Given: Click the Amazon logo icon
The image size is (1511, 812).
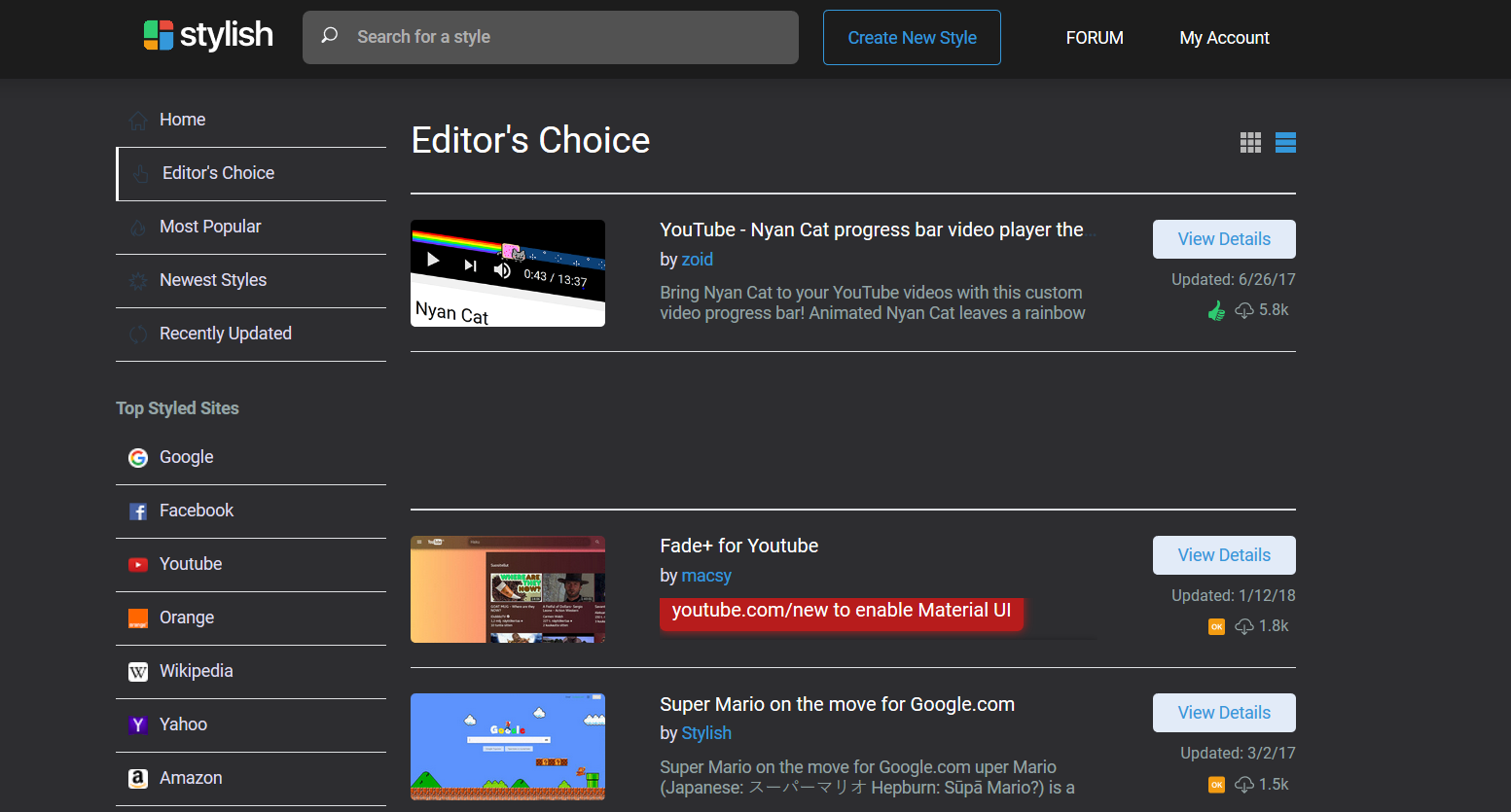Looking at the screenshot, I should pyautogui.click(x=138, y=779).
